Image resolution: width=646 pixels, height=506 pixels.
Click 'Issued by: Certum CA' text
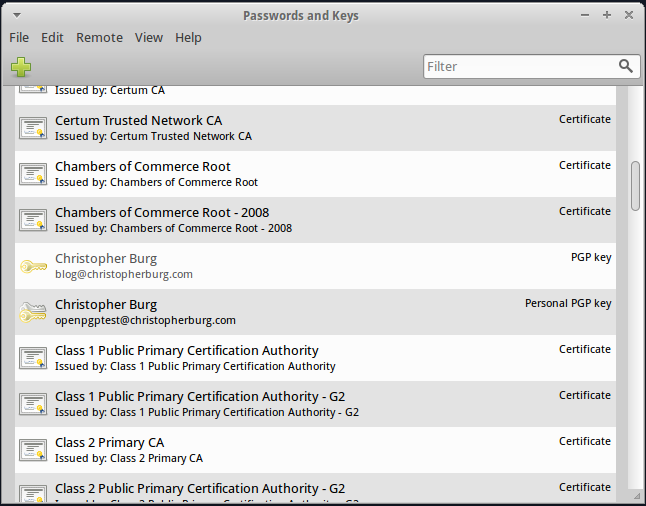tap(110, 91)
